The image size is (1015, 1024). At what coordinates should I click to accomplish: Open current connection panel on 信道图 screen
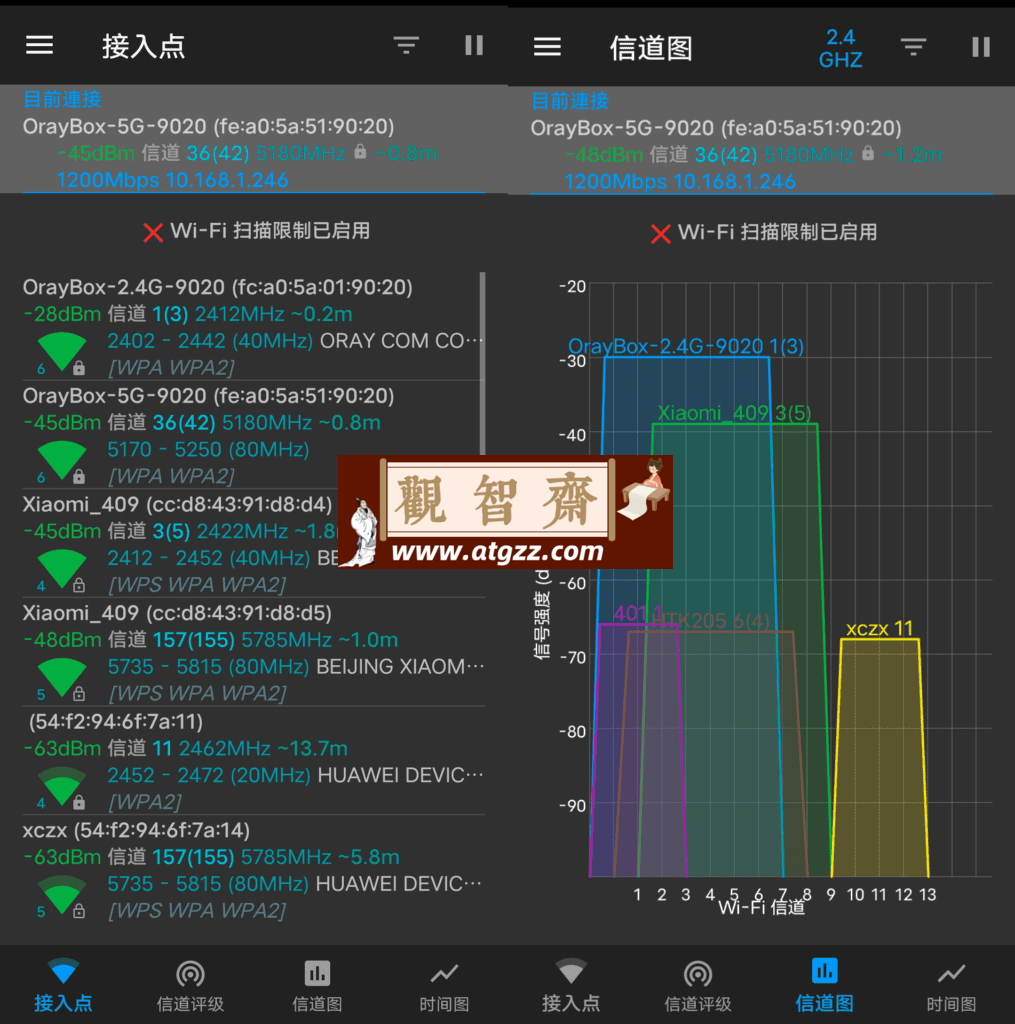pyautogui.click(x=761, y=140)
